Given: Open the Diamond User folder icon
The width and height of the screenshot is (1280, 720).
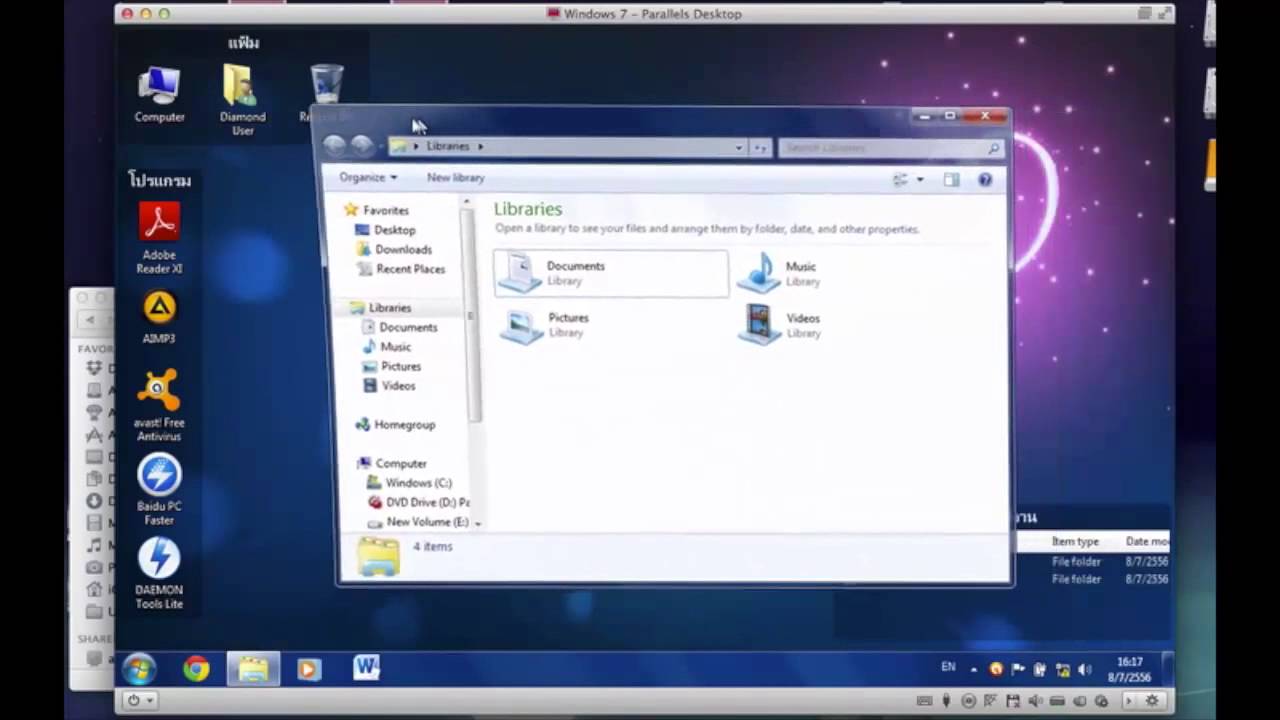Looking at the screenshot, I should (242, 100).
